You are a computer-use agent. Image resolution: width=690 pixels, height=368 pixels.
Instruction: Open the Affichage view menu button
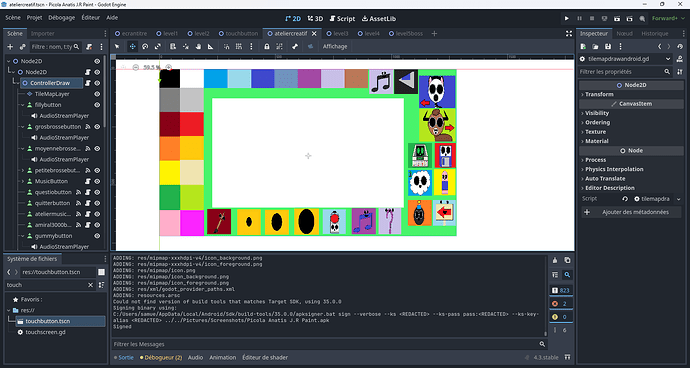tap(335, 46)
